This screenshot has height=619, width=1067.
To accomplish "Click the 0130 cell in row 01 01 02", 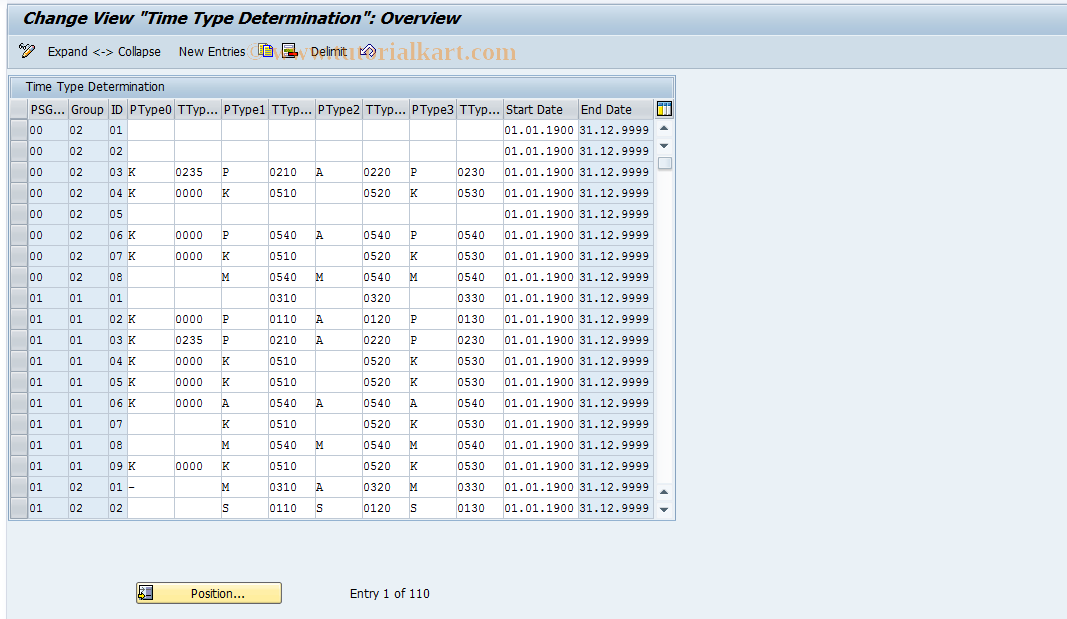I will coord(479,319).
